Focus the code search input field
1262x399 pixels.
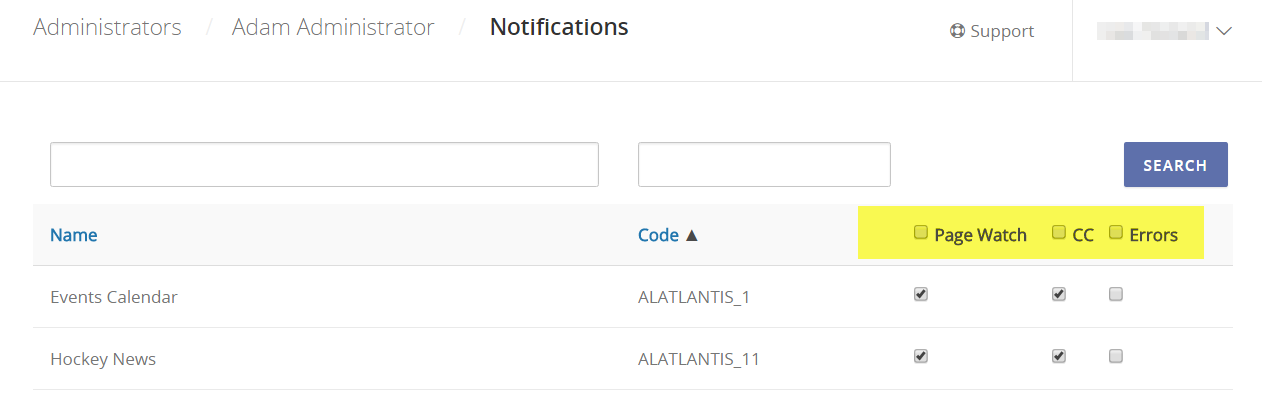tap(764, 164)
